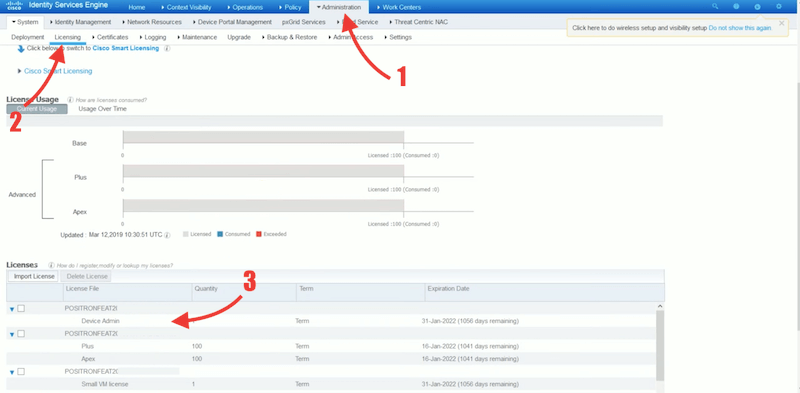The height and width of the screenshot is (393, 800).
Task: Click the Plus row in licenses table
Action: (331, 346)
